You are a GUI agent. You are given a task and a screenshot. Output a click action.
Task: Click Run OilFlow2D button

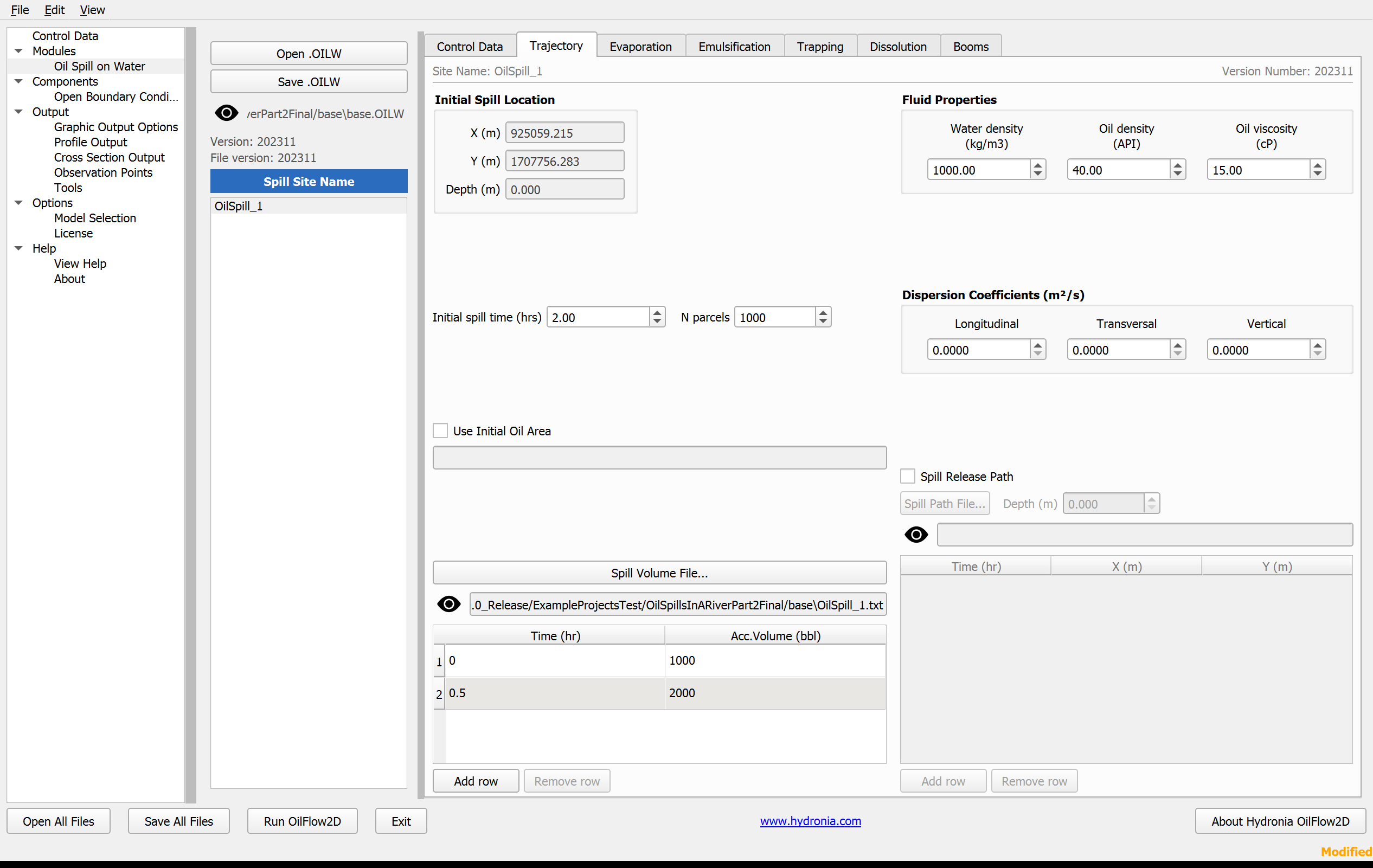pos(302,821)
